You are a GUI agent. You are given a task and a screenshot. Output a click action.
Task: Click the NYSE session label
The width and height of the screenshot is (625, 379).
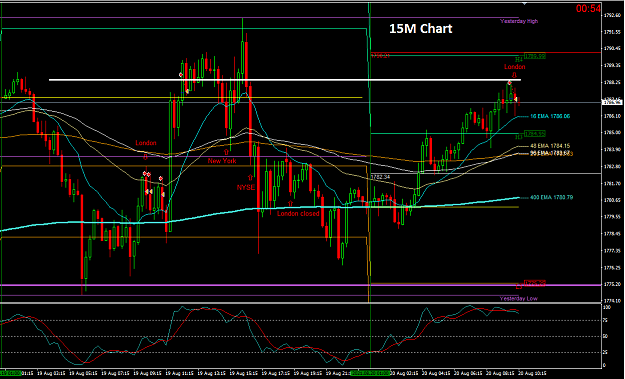[x=246, y=187]
